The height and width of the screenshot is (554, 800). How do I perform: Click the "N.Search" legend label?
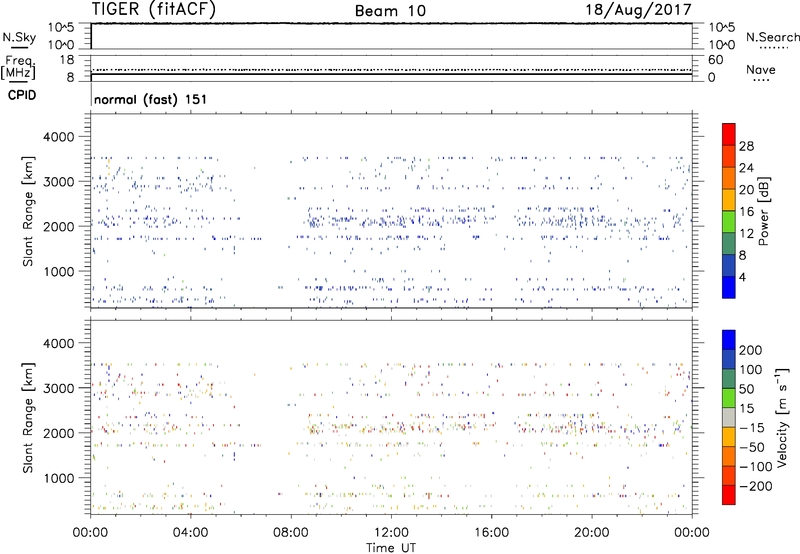pos(773,37)
